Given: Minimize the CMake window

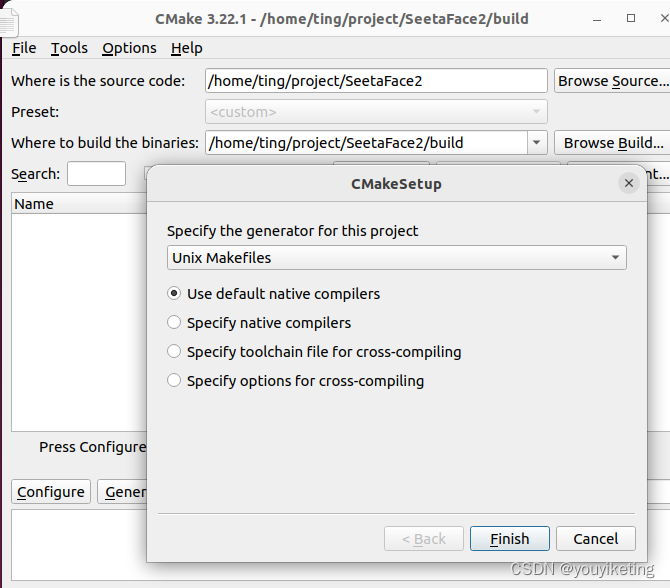Looking at the screenshot, I should [597, 19].
